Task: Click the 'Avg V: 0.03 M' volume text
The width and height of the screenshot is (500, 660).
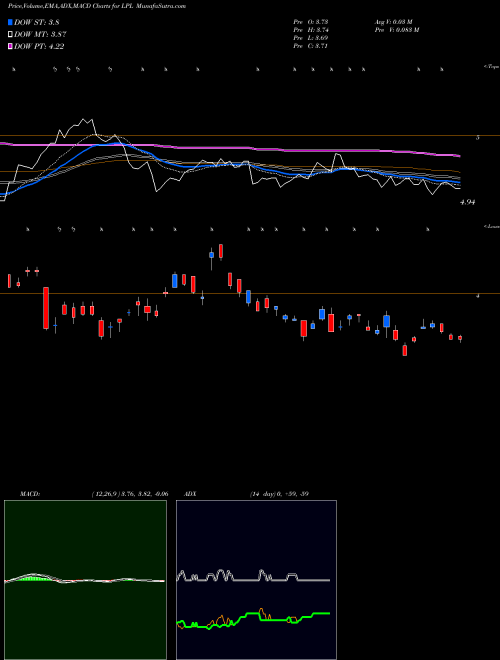Action: (393, 21)
